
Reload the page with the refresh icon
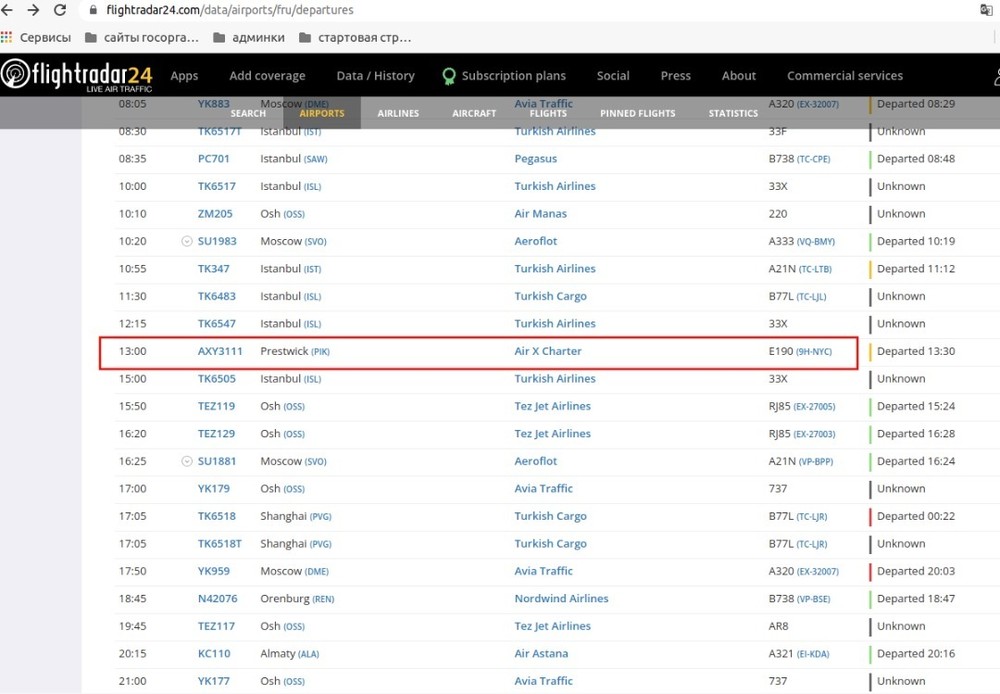coord(60,11)
